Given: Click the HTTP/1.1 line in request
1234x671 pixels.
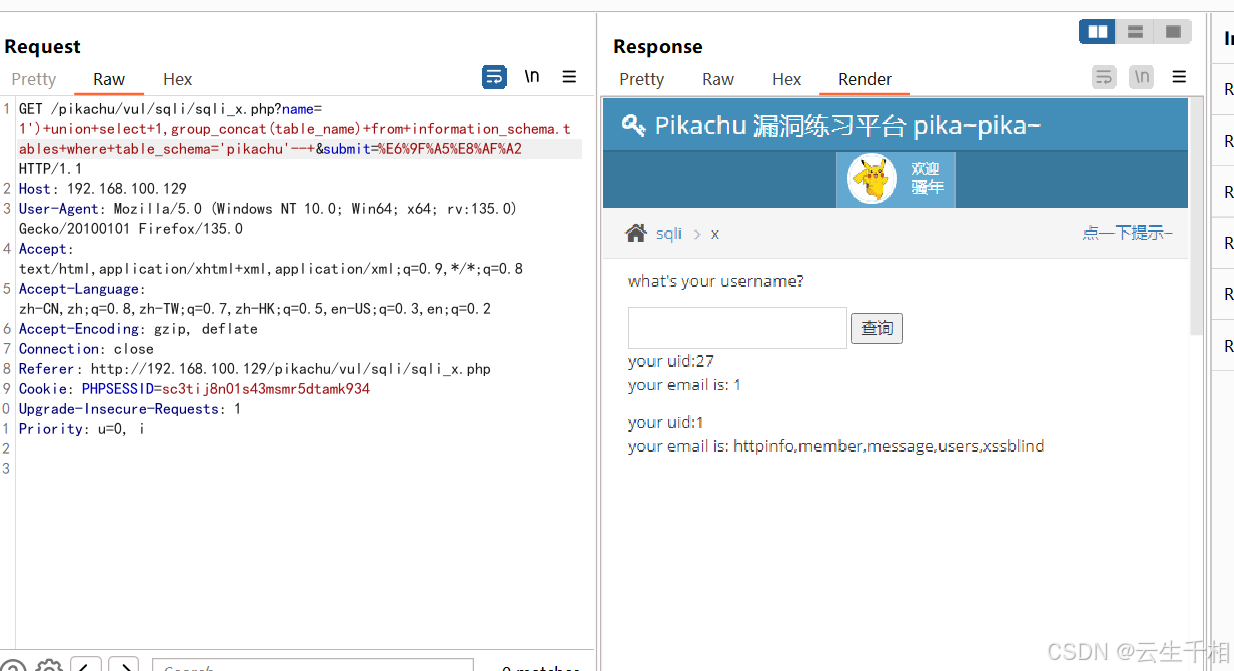Looking at the screenshot, I should tap(50, 168).
